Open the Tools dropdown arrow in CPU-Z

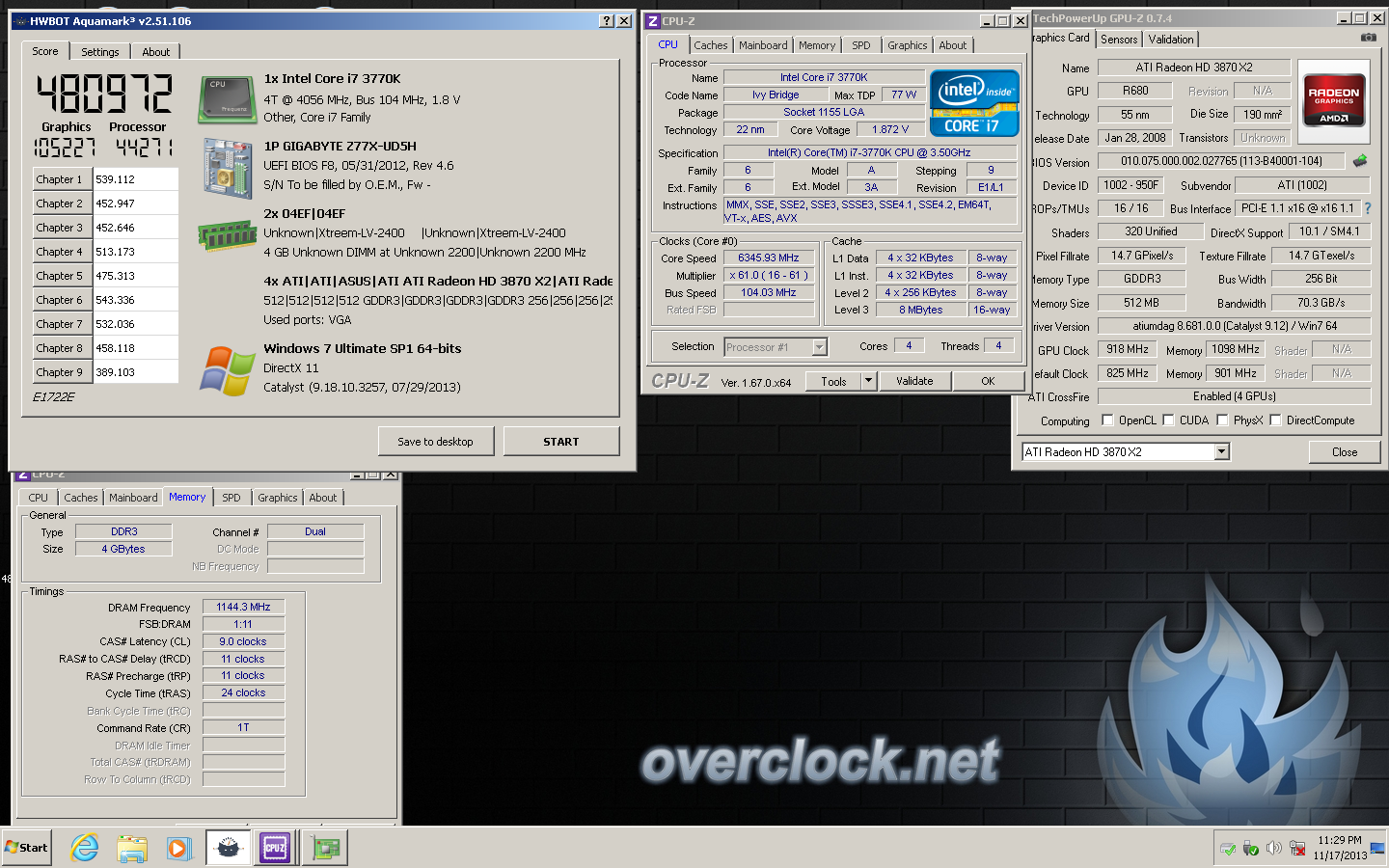tap(868, 381)
